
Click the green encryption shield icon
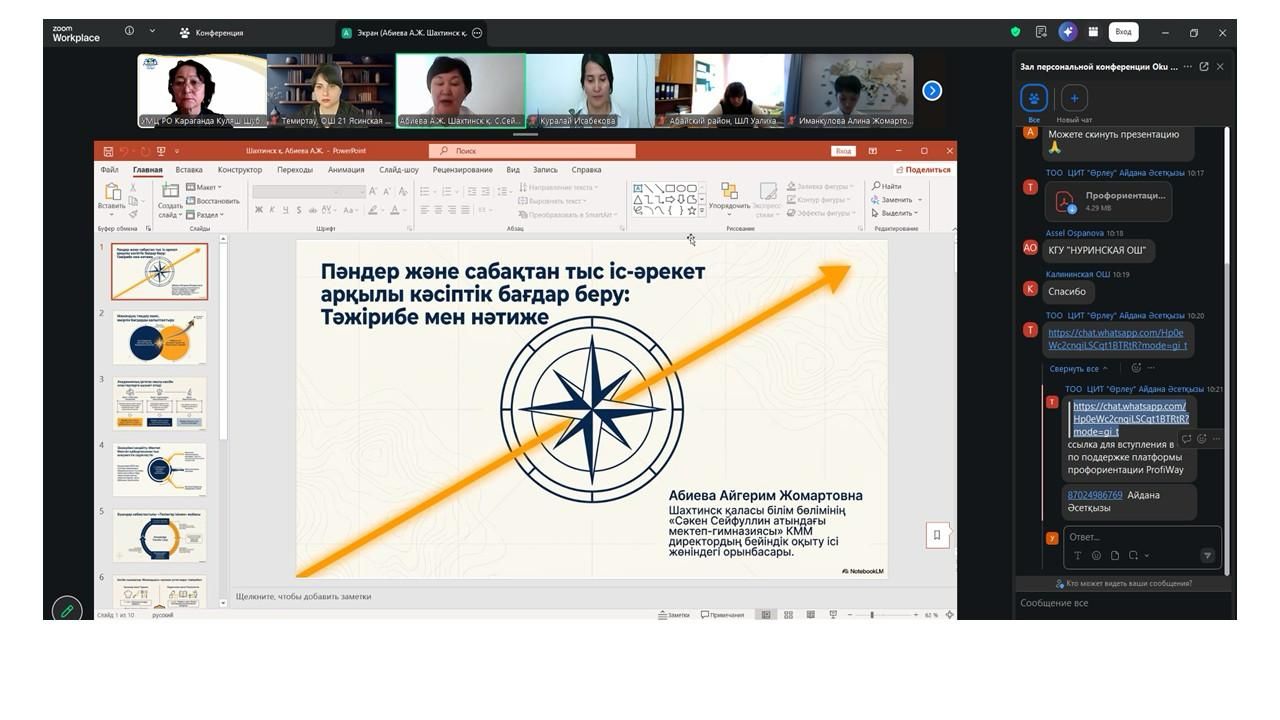click(1016, 32)
